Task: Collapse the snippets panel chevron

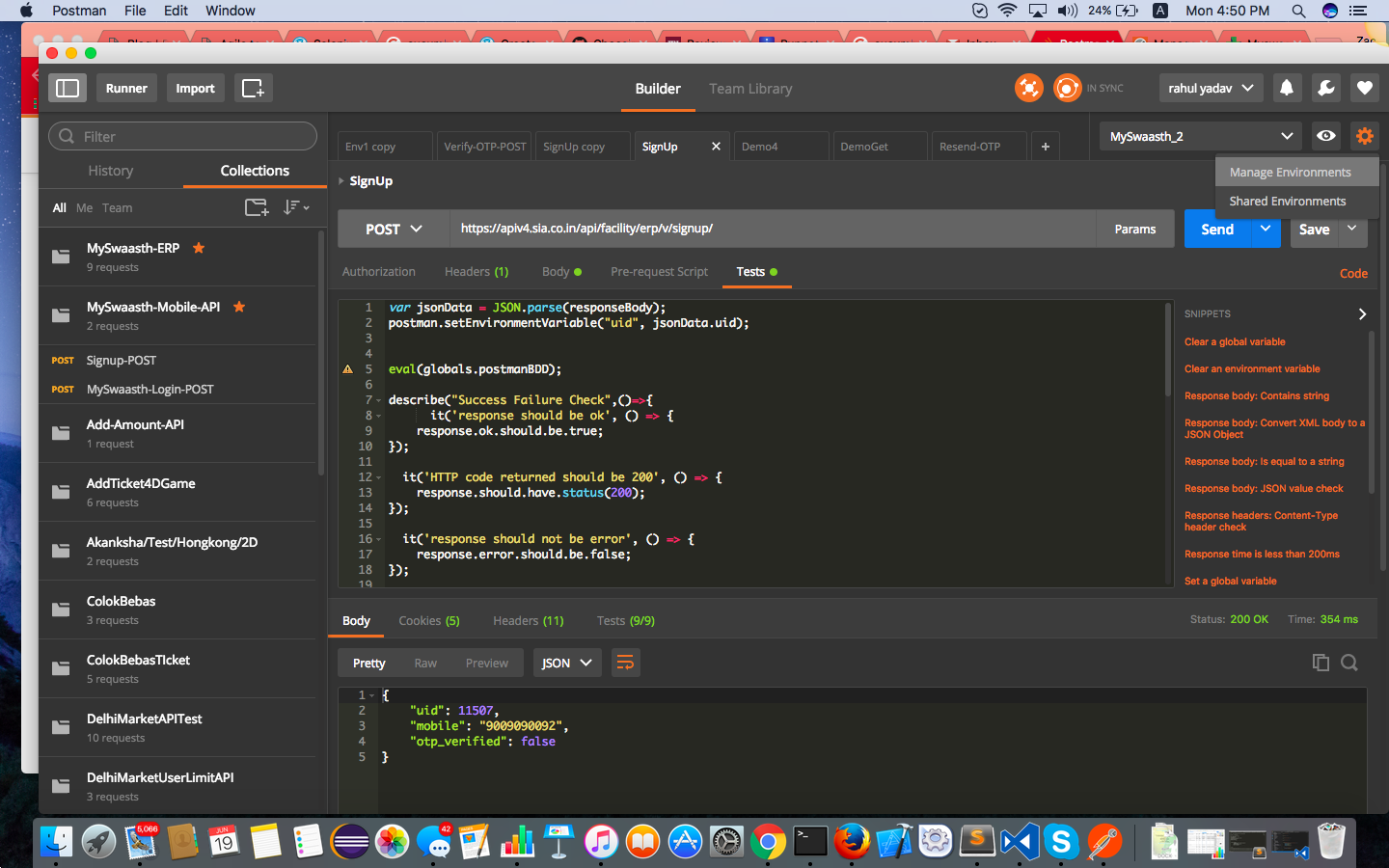Action: [x=1362, y=314]
